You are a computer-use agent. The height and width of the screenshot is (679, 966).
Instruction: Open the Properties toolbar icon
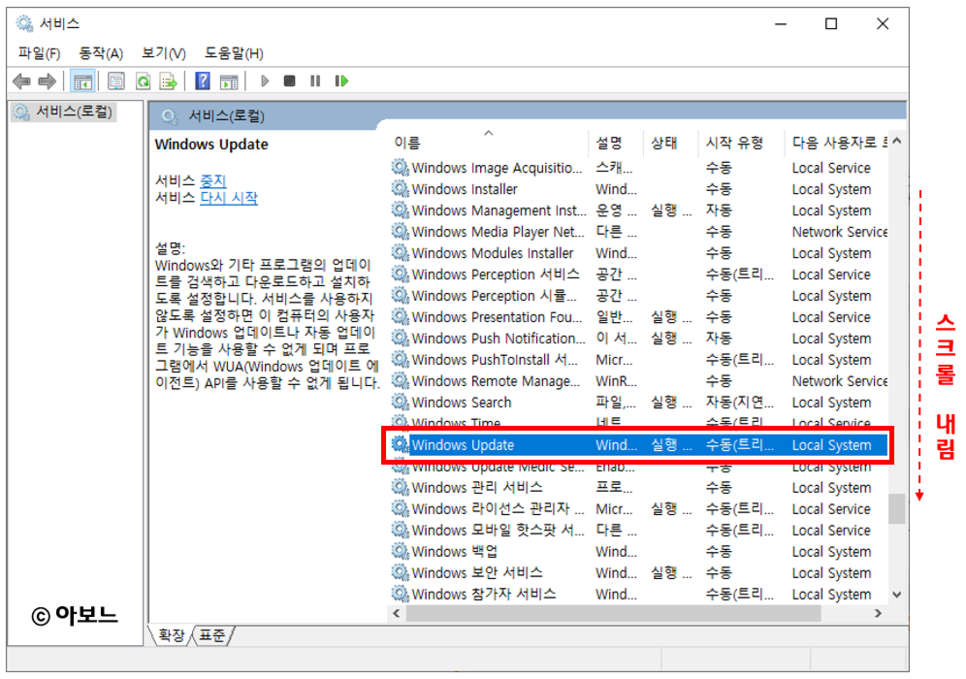coord(116,81)
